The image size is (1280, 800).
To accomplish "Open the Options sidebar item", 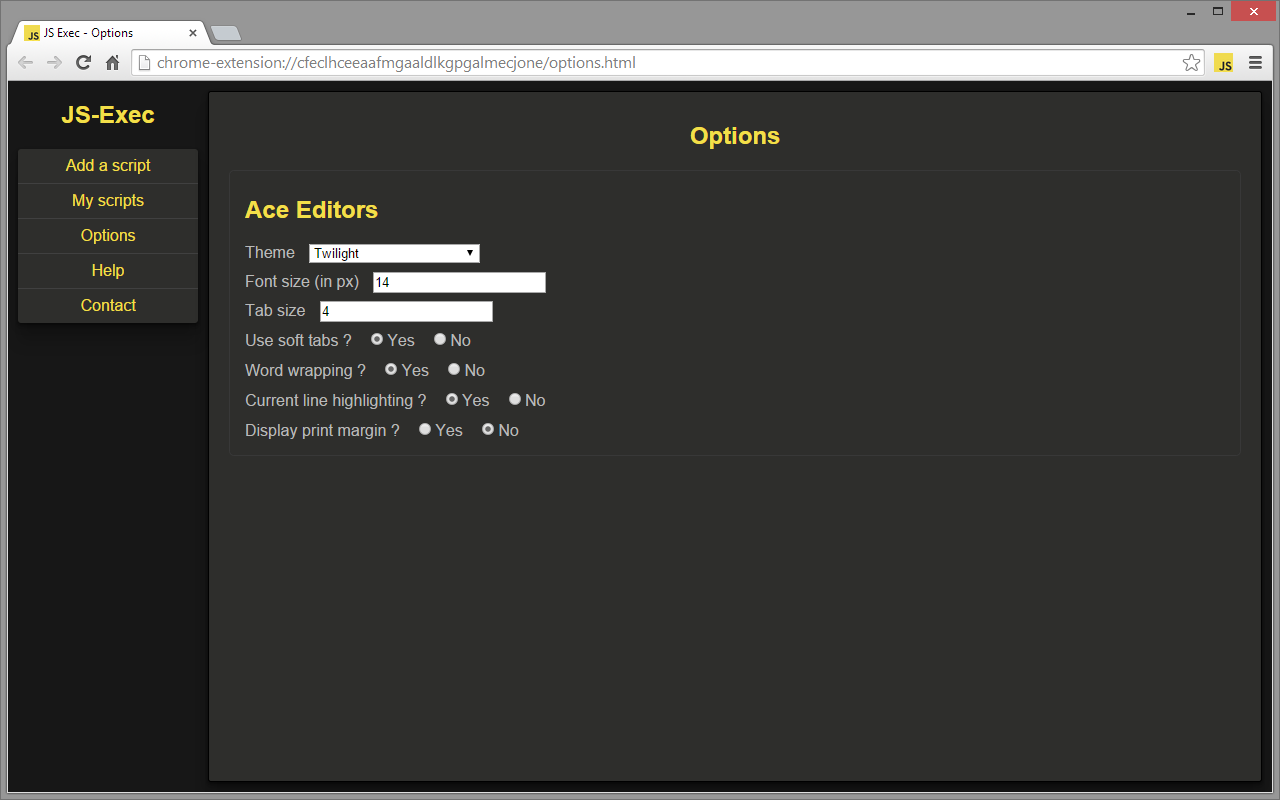I will coord(108,236).
